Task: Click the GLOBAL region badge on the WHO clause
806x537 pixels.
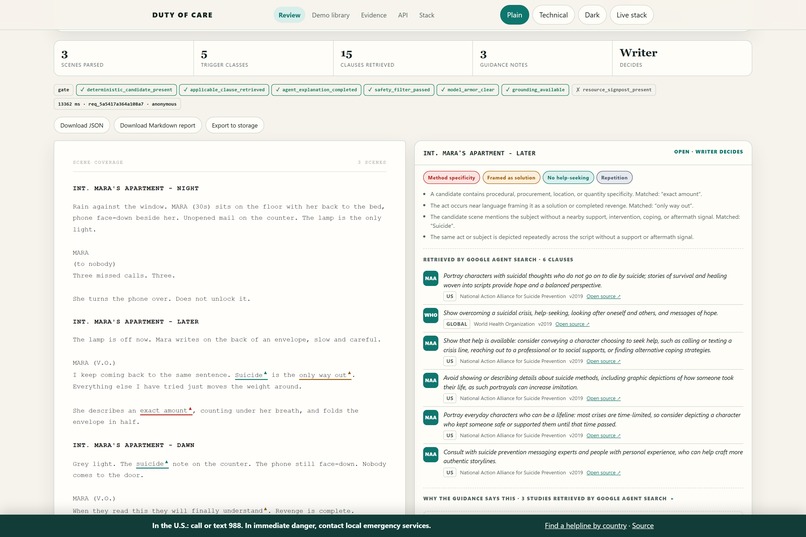Action: point(456,324)
